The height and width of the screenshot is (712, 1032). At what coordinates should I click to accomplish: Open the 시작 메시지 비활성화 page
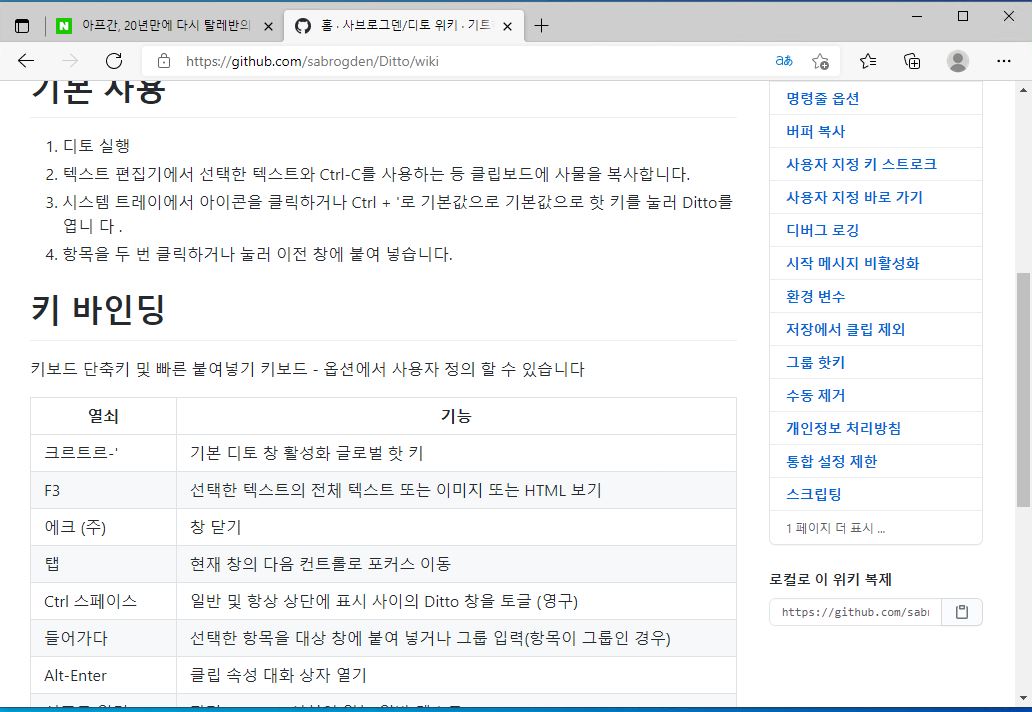[x=853, y=263]
